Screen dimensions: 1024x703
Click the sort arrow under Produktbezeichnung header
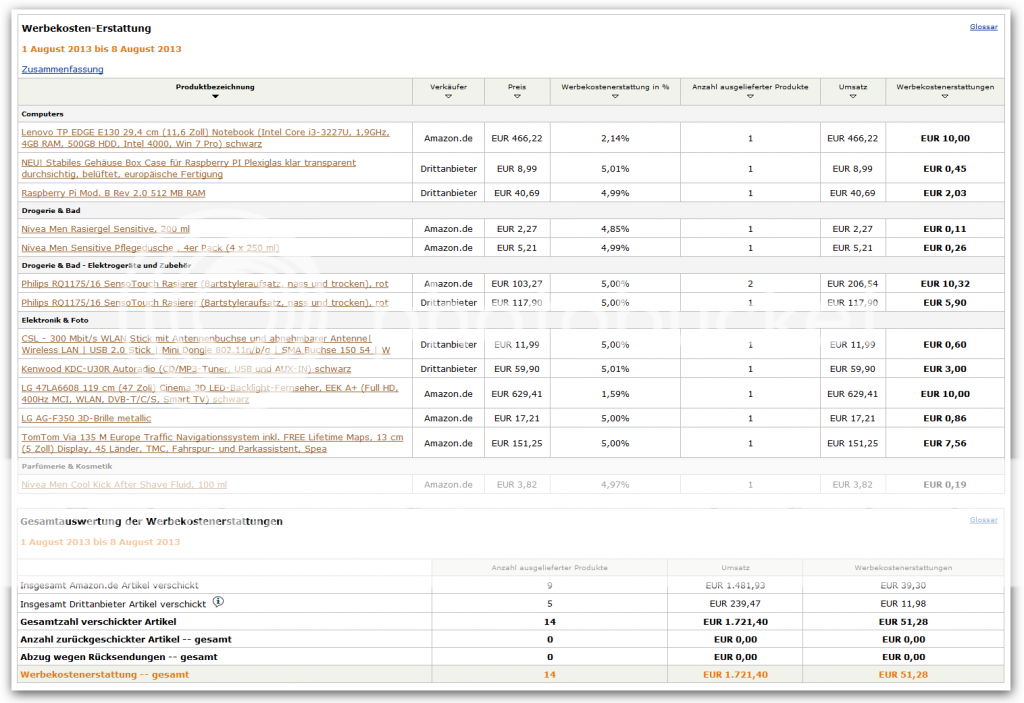click(x=215, y=97)
